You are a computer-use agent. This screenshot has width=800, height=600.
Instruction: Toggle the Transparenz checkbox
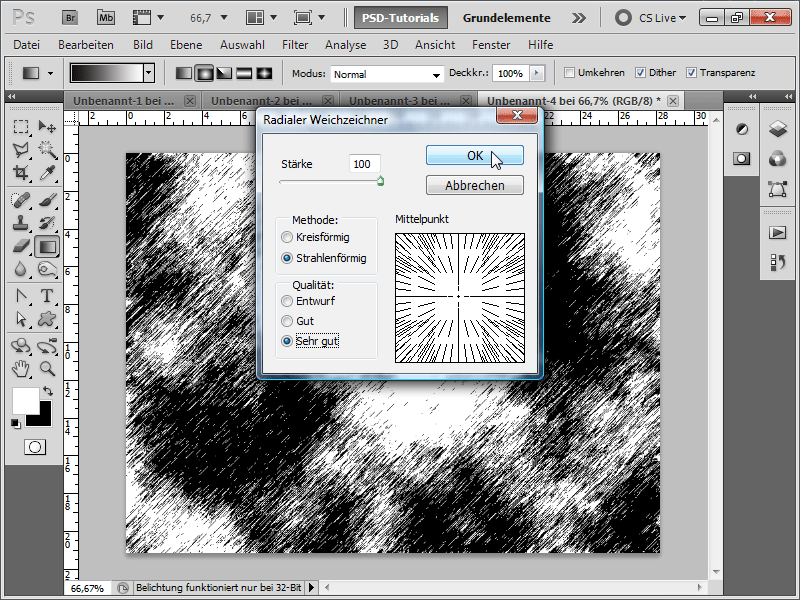691,73
